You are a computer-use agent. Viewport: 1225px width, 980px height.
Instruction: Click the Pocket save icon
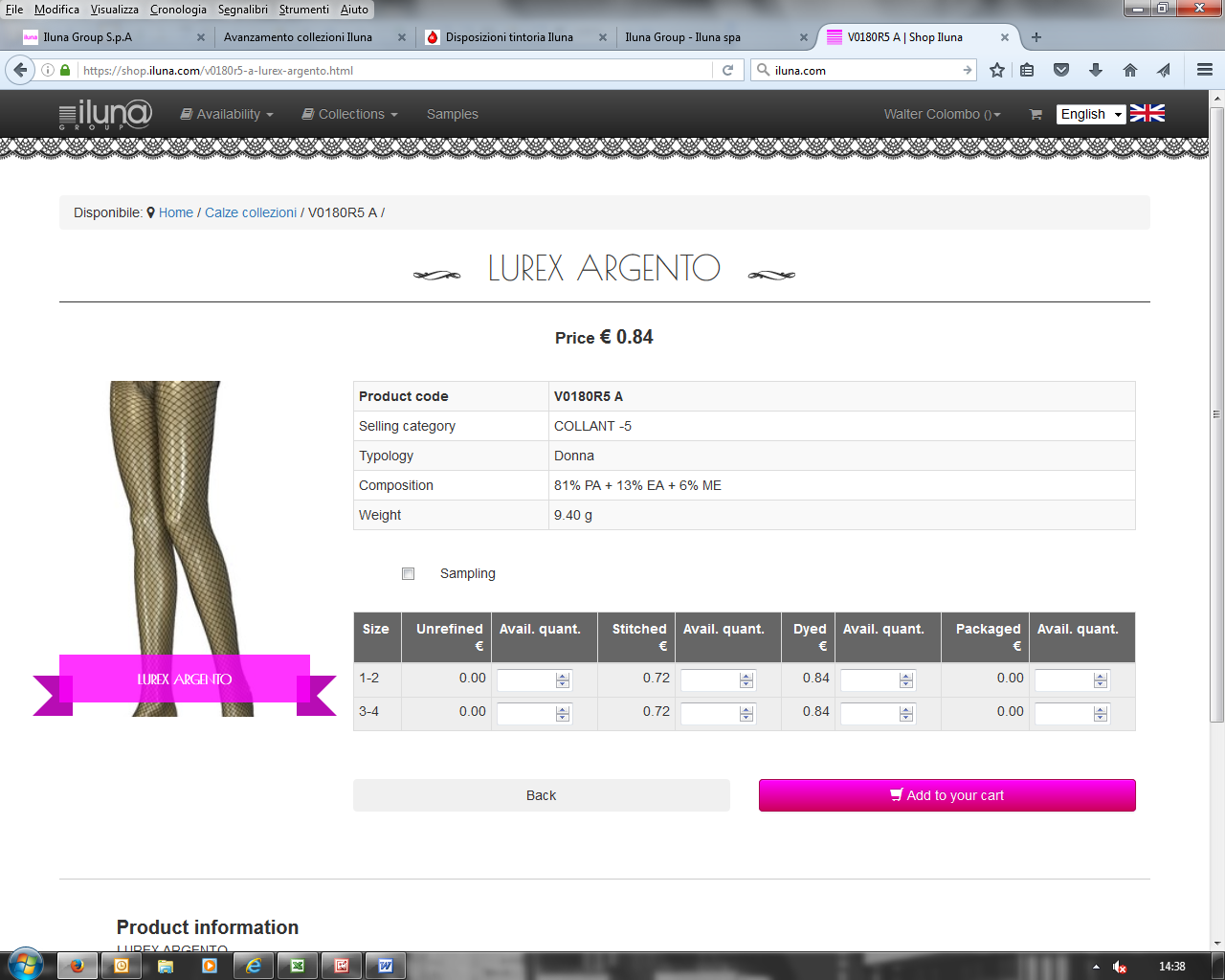[1061, 70]
